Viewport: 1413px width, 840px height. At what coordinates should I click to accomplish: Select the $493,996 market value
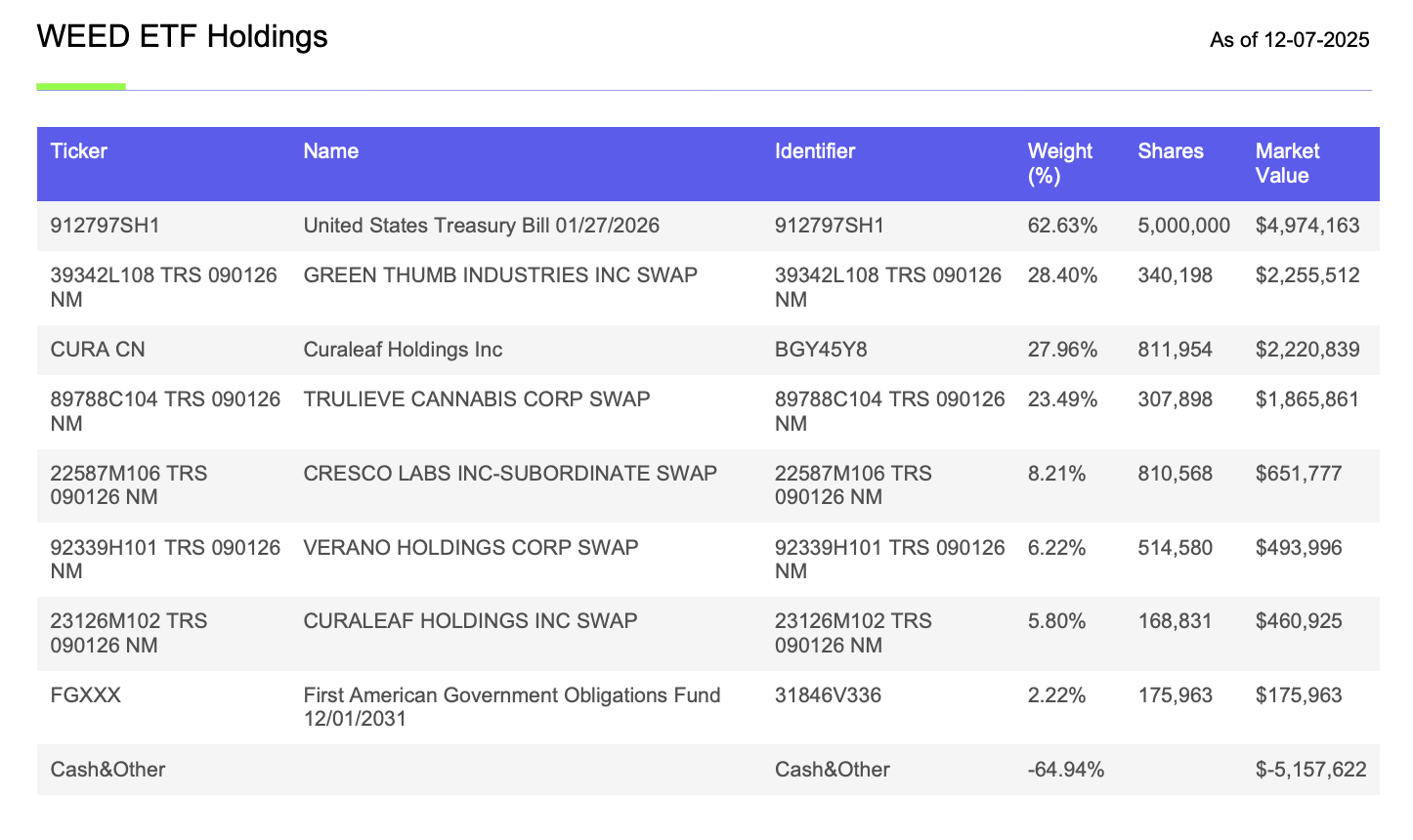(1299, 548)
